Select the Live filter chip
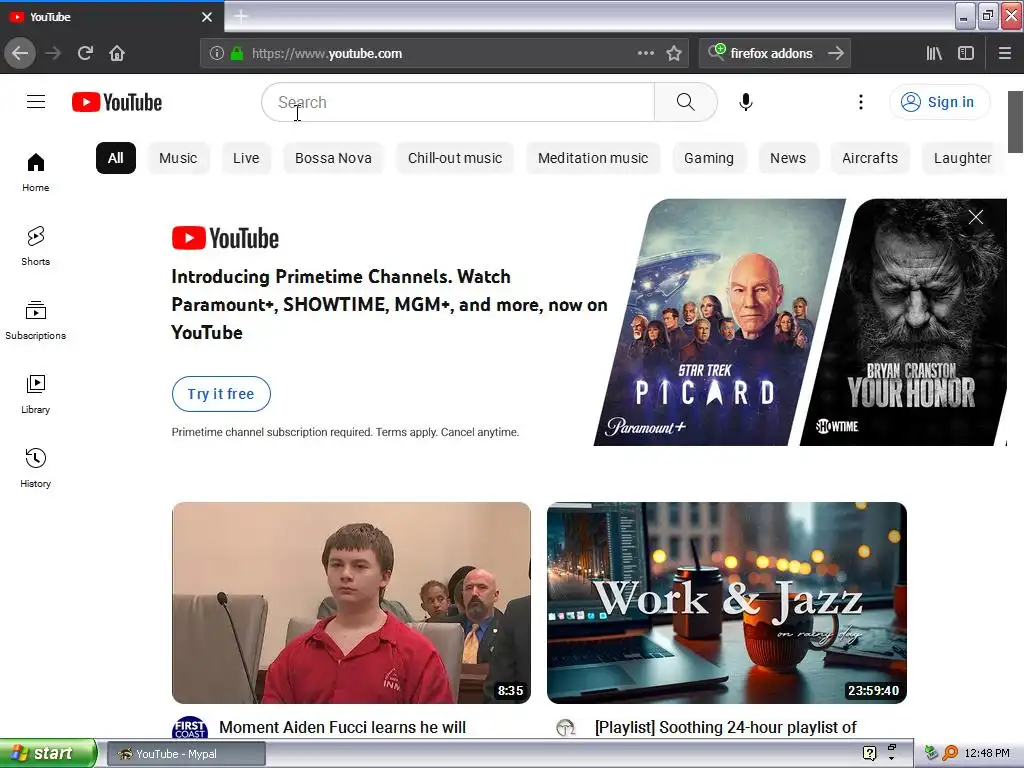 [x=246, y=158]
